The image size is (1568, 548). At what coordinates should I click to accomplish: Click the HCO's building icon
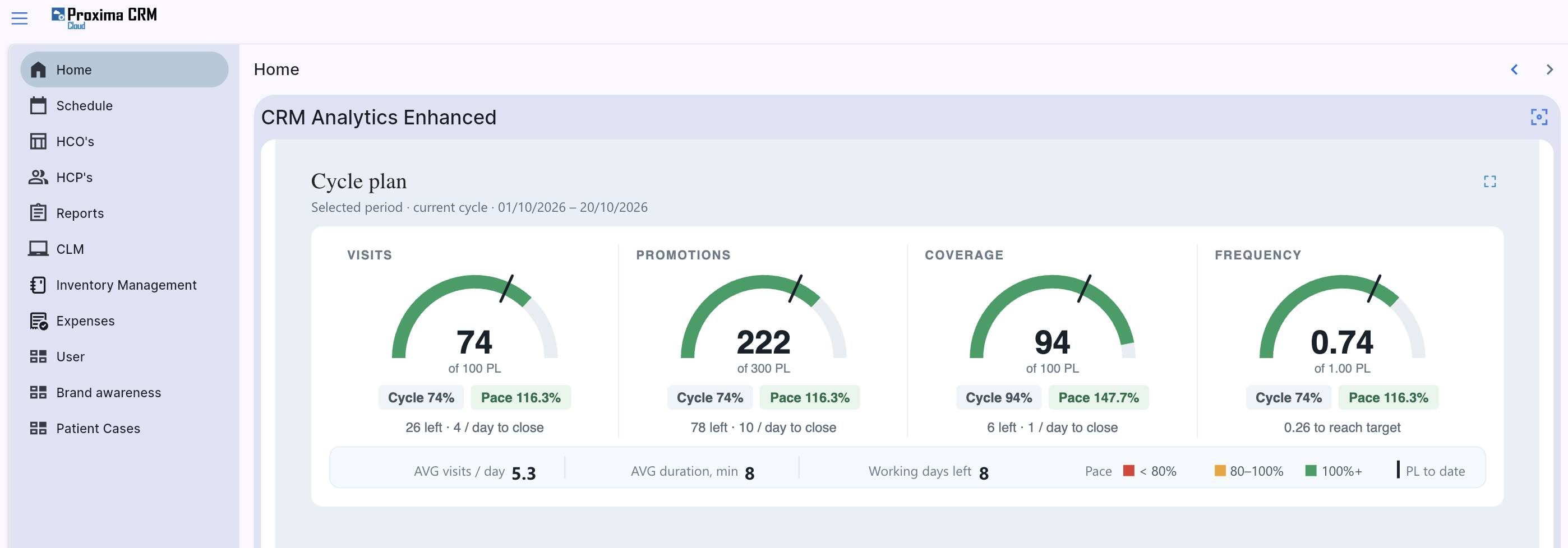click(38, 142)
